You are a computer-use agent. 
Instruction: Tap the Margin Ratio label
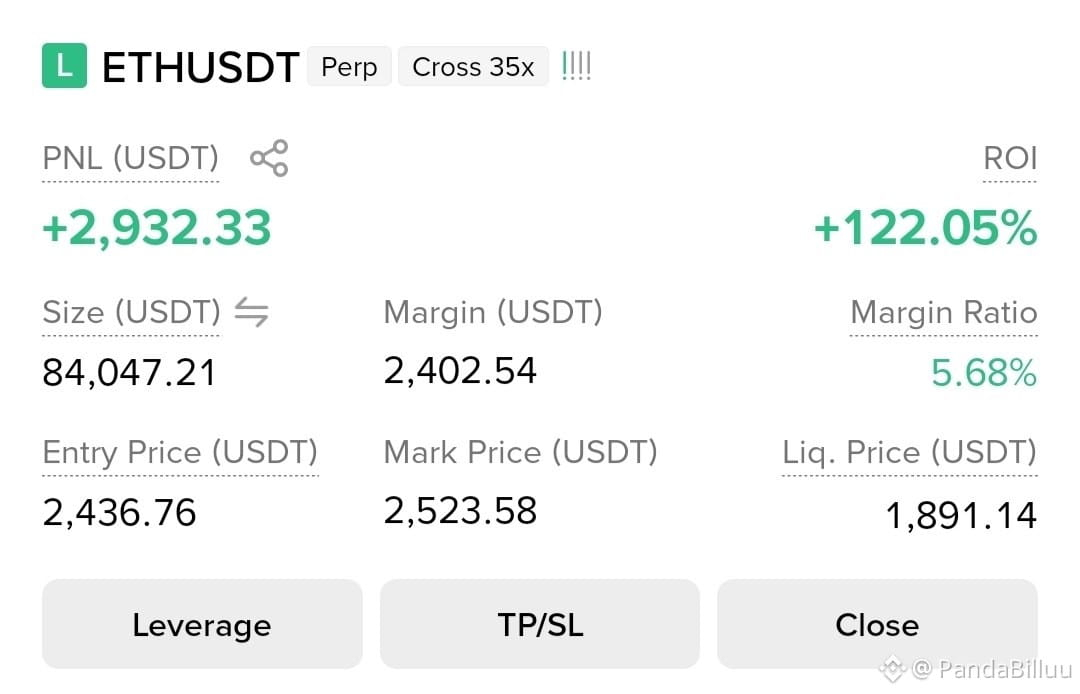[944, 312]
